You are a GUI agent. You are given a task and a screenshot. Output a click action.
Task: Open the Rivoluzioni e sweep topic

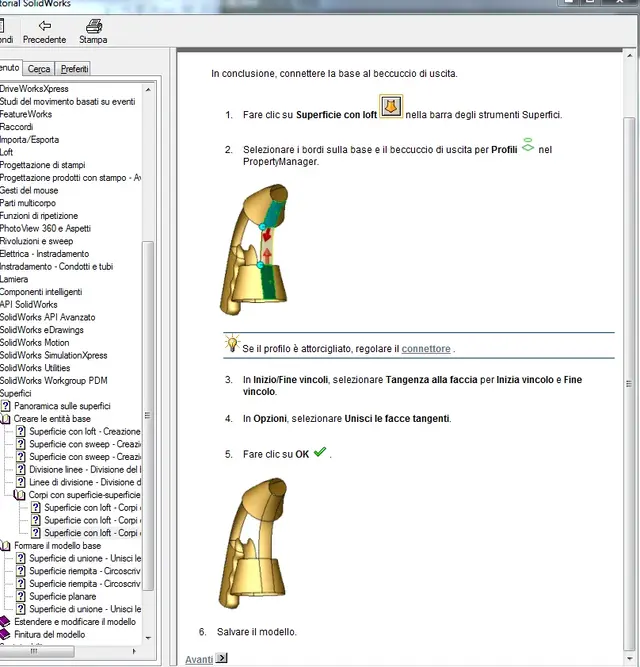click(x=36, y=241)
